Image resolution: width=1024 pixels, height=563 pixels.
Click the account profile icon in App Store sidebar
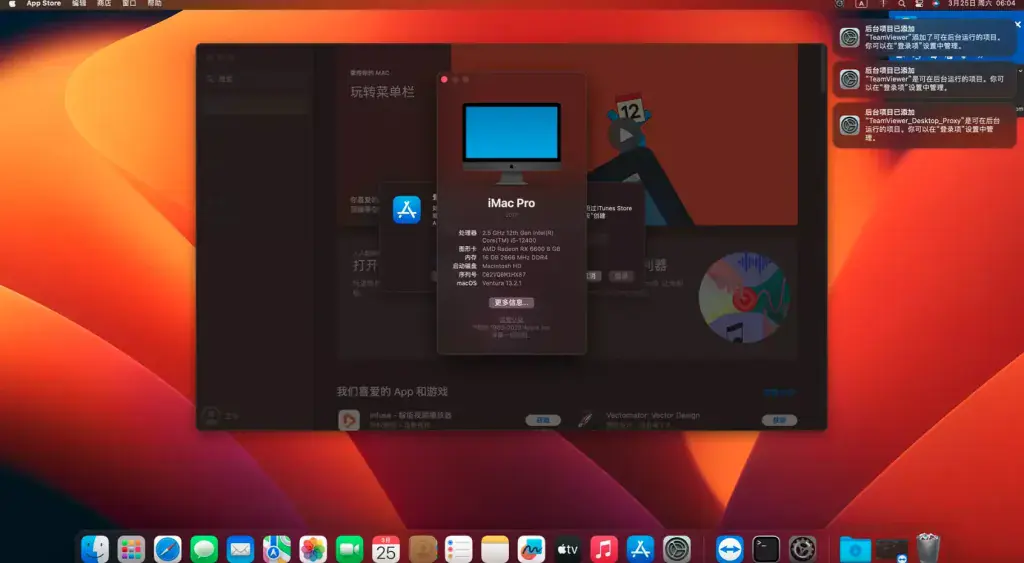click(x=211, y=415)
